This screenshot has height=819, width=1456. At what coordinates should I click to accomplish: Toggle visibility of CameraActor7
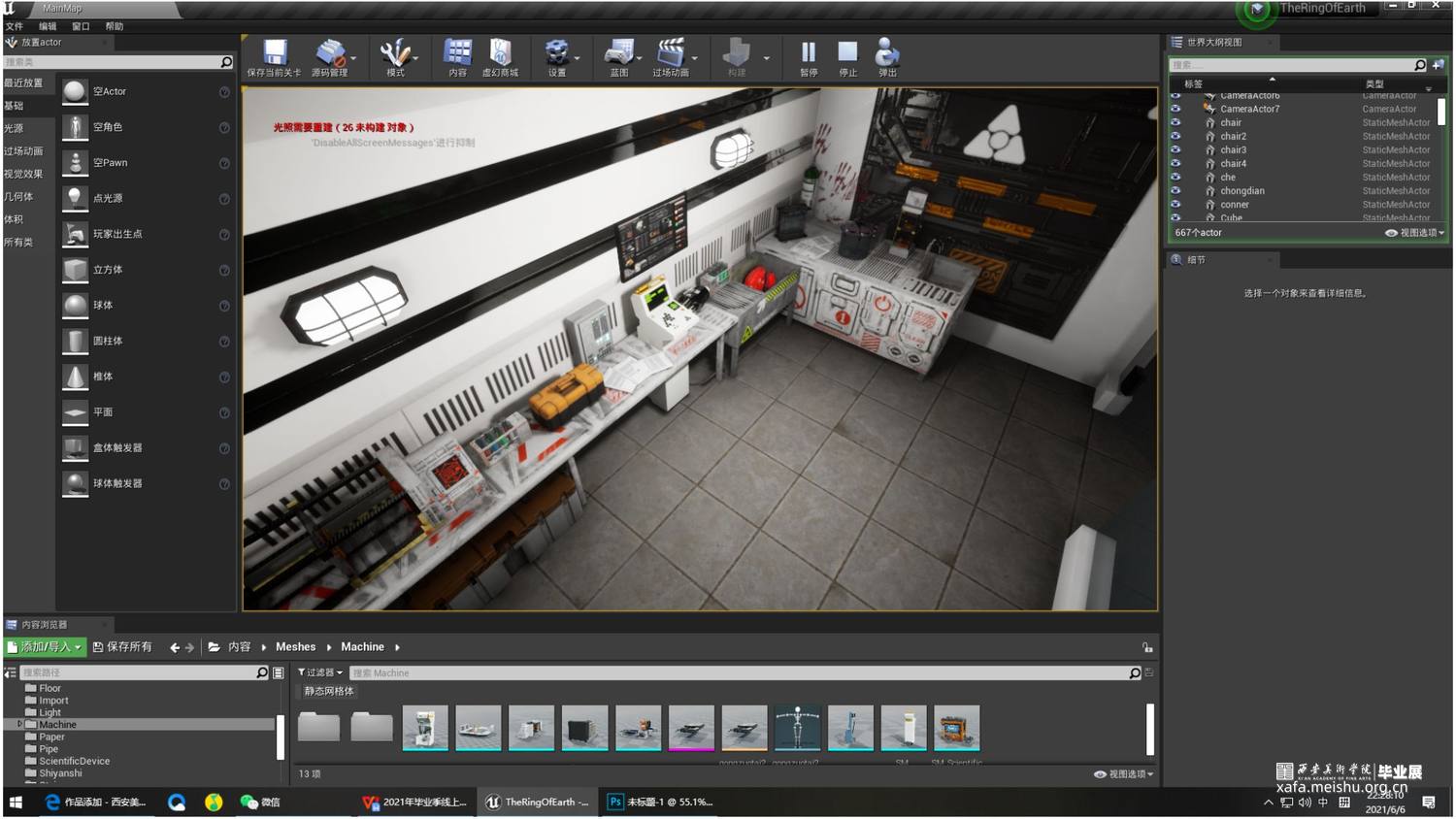[x=1175, y=109]
